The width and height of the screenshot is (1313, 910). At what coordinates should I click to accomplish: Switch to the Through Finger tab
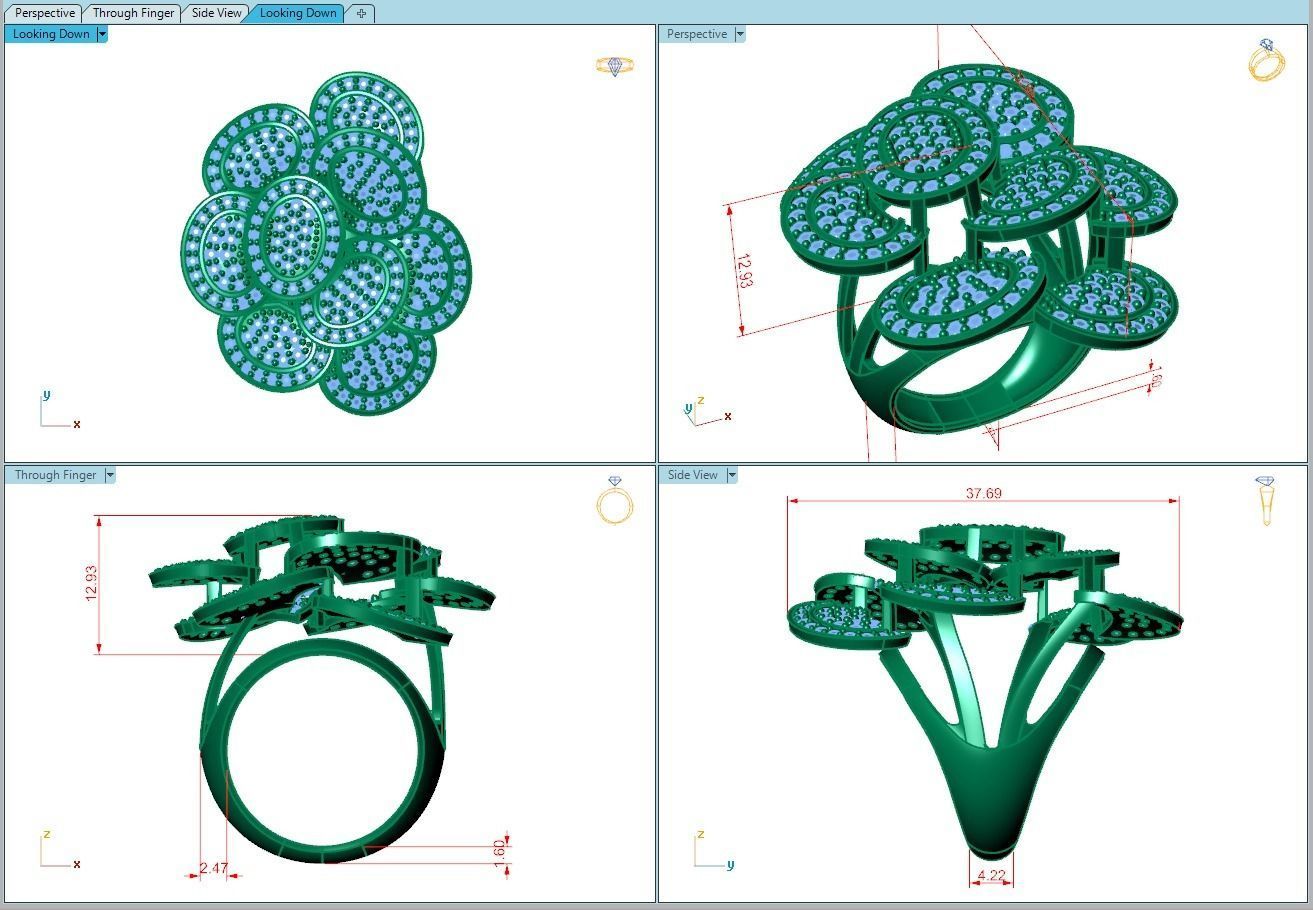point(133,13)
